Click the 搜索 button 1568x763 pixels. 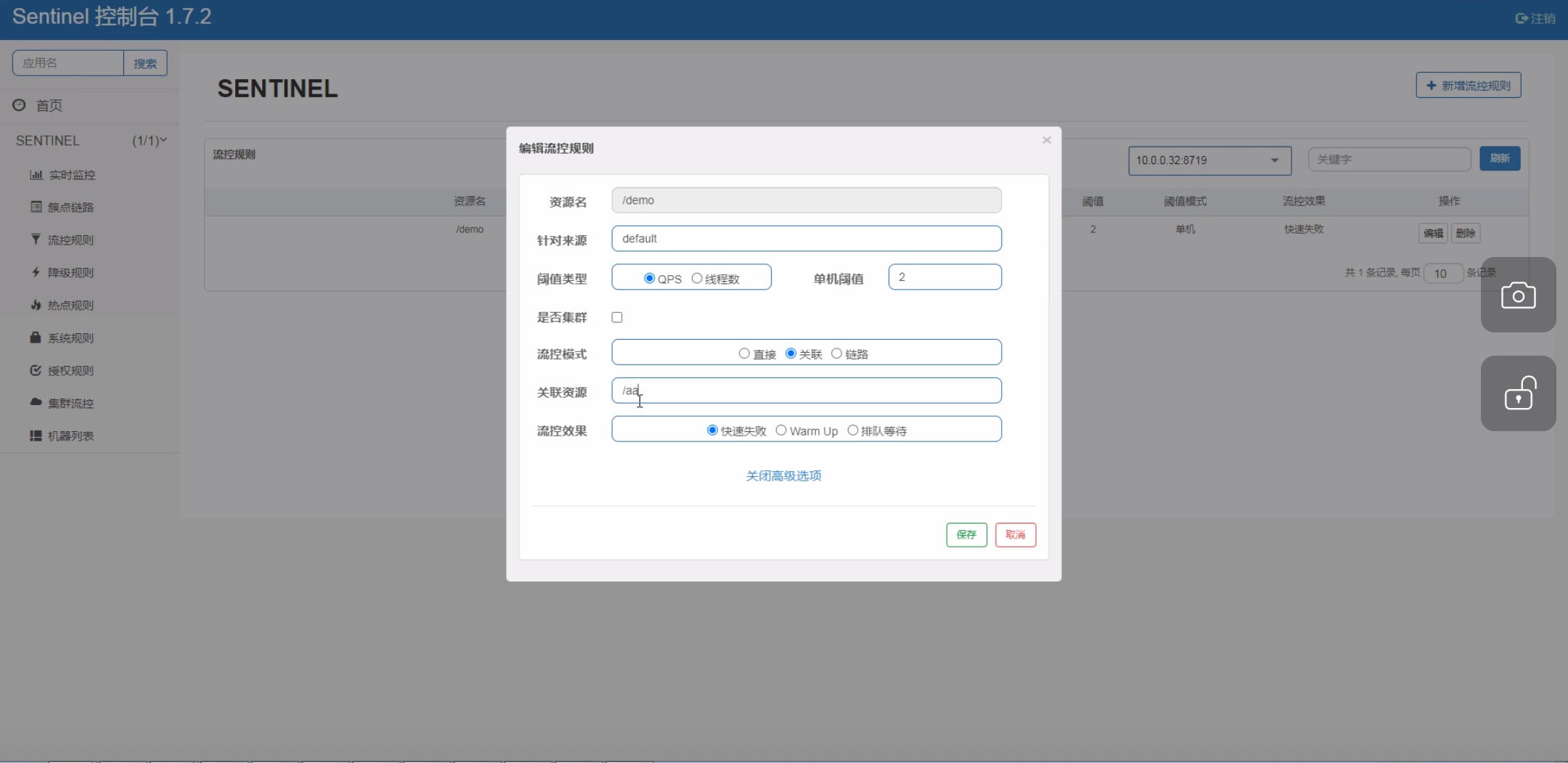click(145, 63)
